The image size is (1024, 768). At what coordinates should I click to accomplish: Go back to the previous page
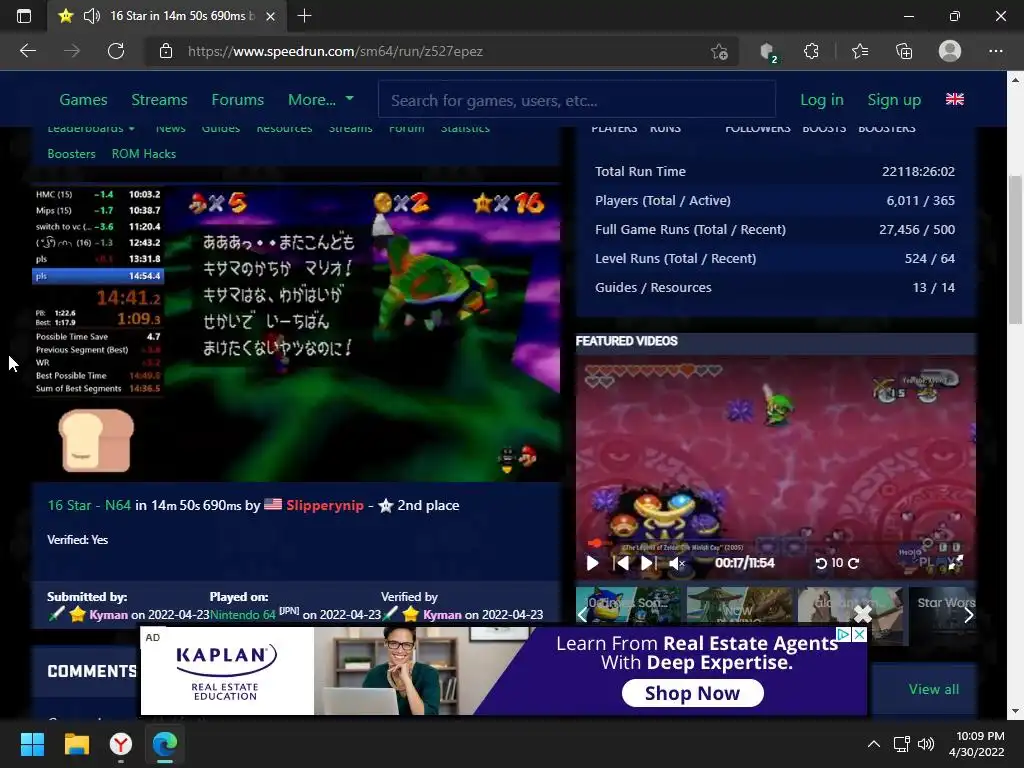[x=28, y=51]
